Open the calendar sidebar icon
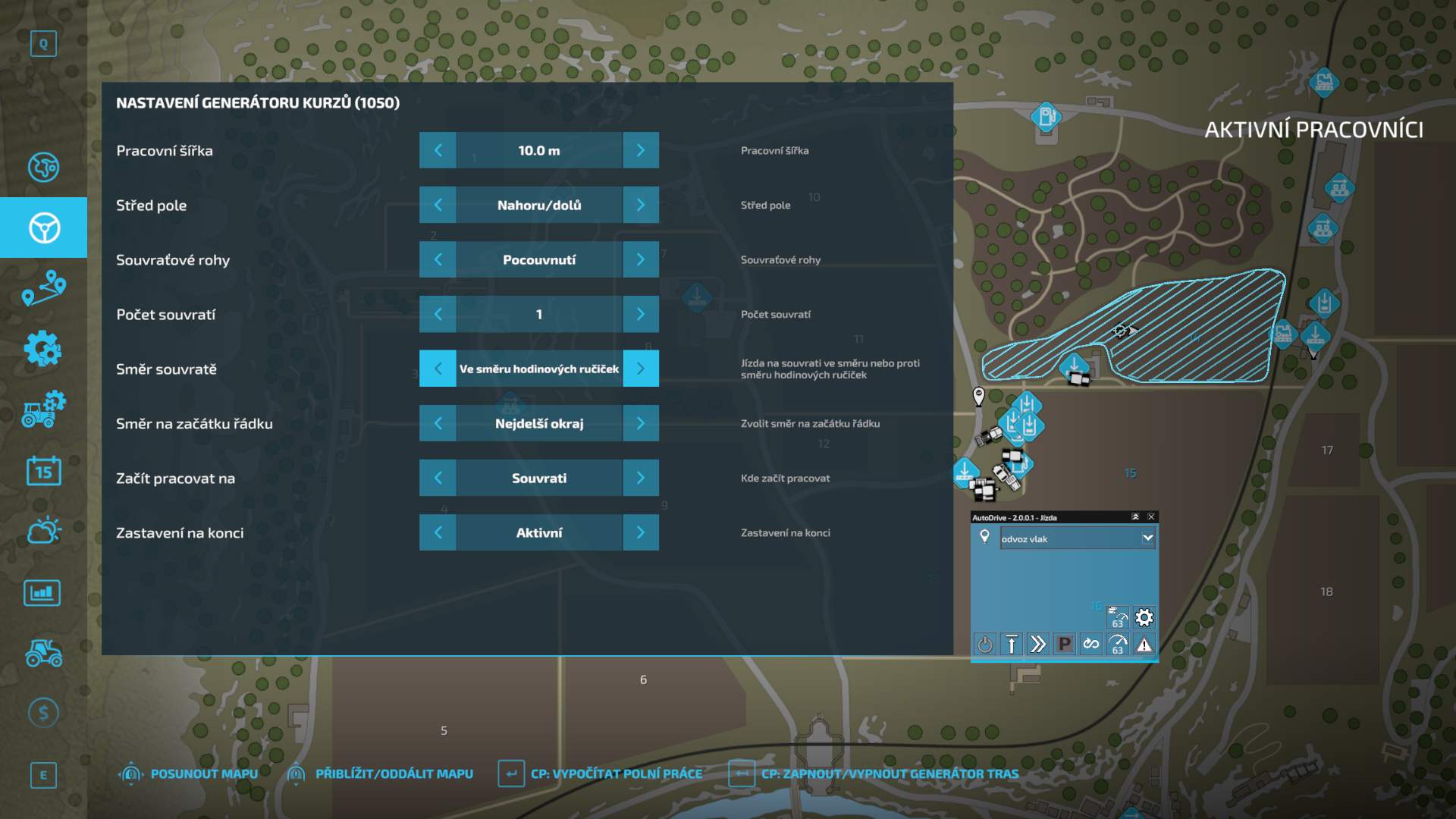The height and width of the screenshot is (819, 1456). coord(43,471)
